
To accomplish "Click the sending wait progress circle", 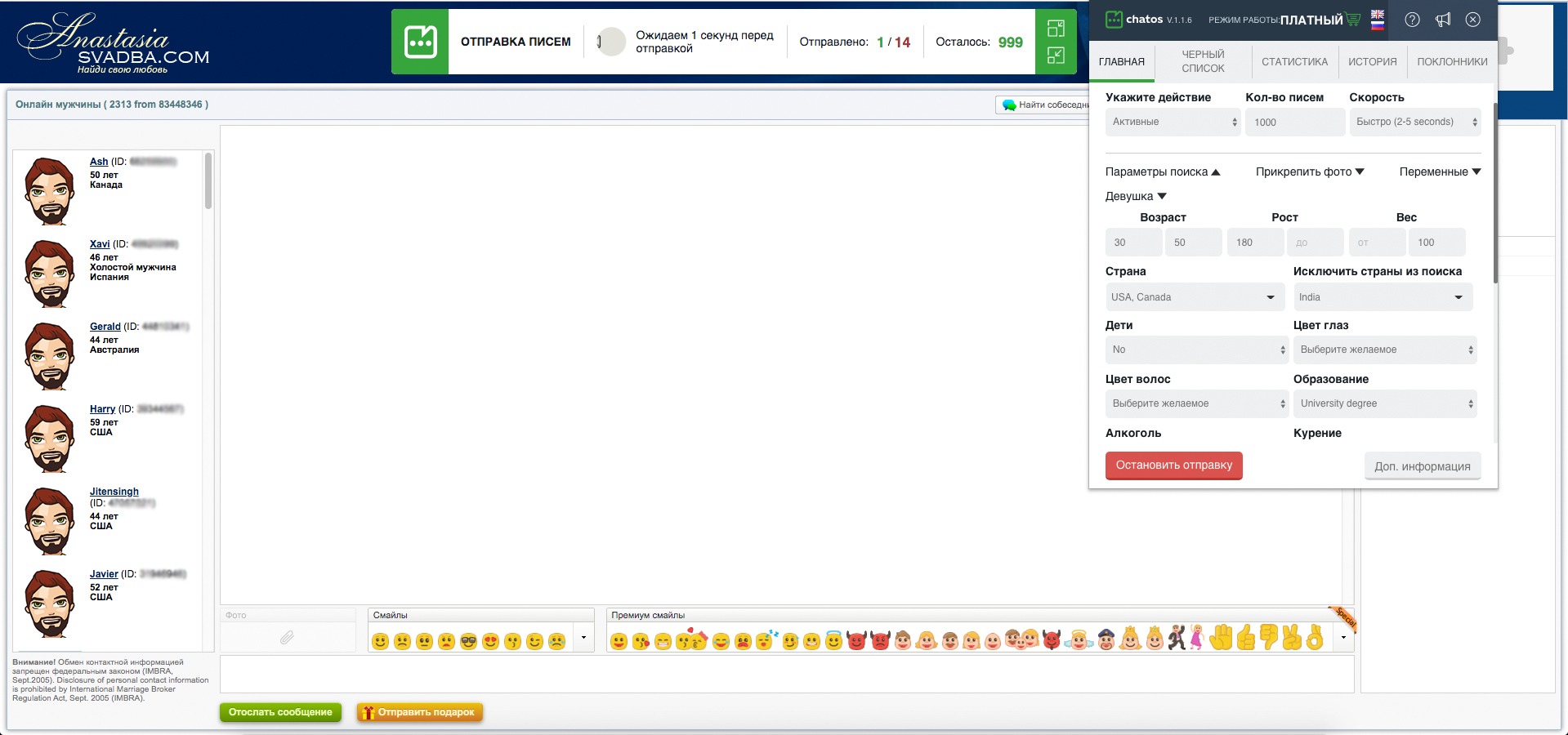I will (610, 42).
